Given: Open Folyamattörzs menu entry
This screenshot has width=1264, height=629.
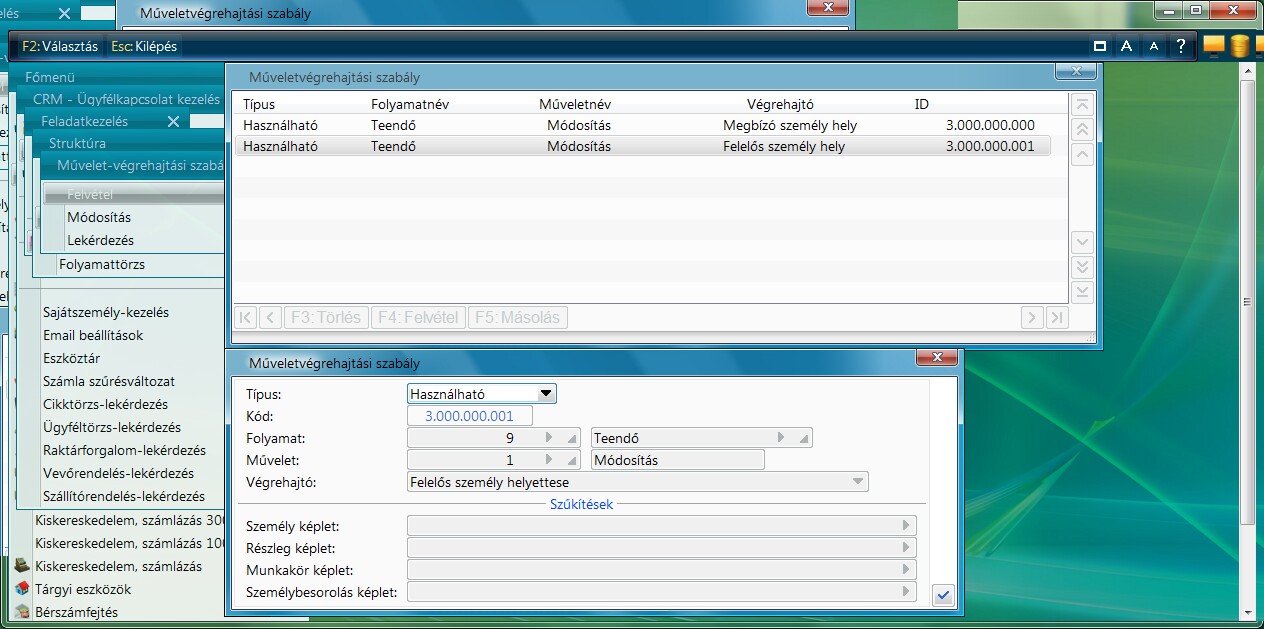Looking at the screenshot, I should pyautogui.click(x=102, y=265).
